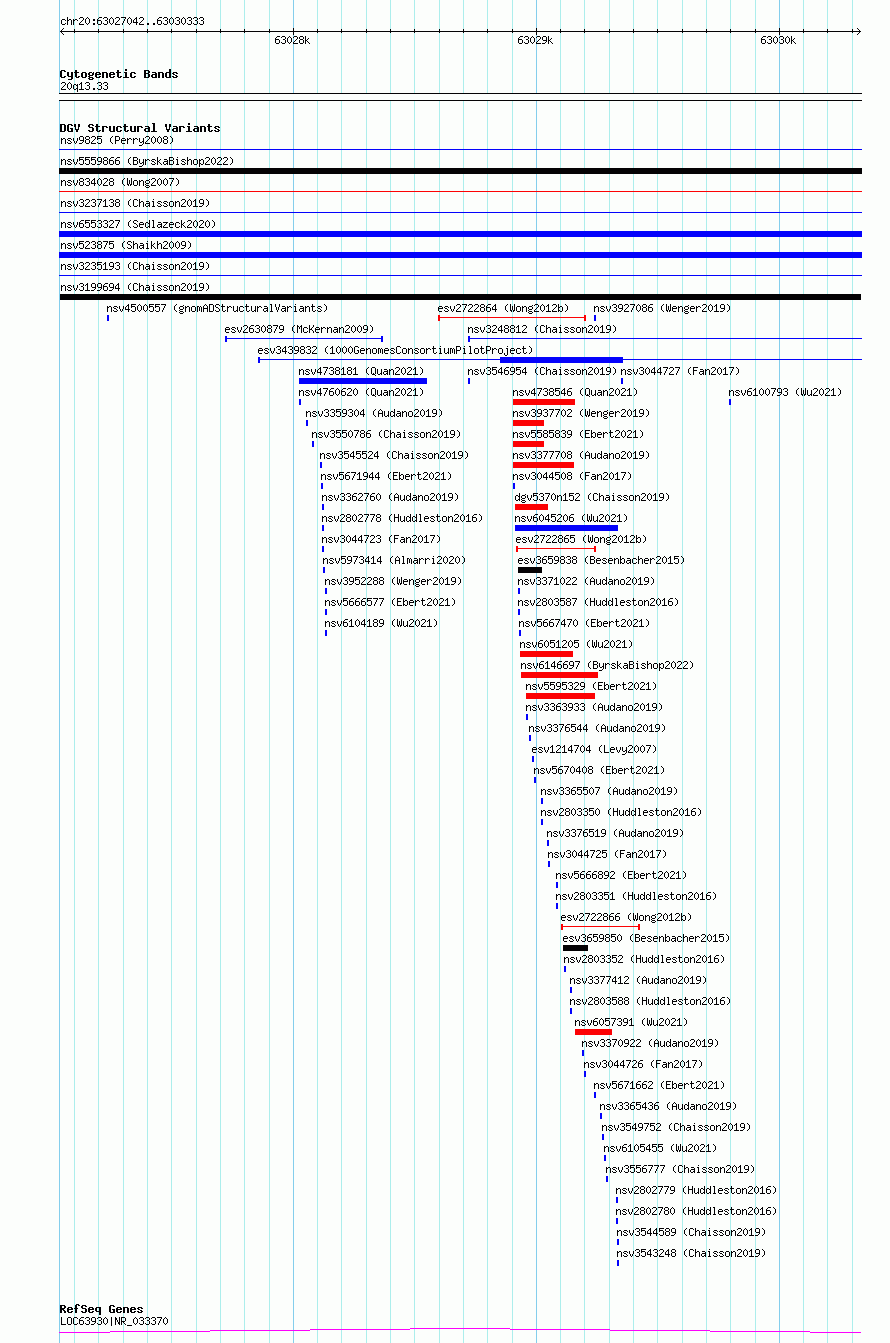This screenshot has height=1343, width=890.
Task: Select esv1214704 (Levy2007) variant
Action: point(594,749)
